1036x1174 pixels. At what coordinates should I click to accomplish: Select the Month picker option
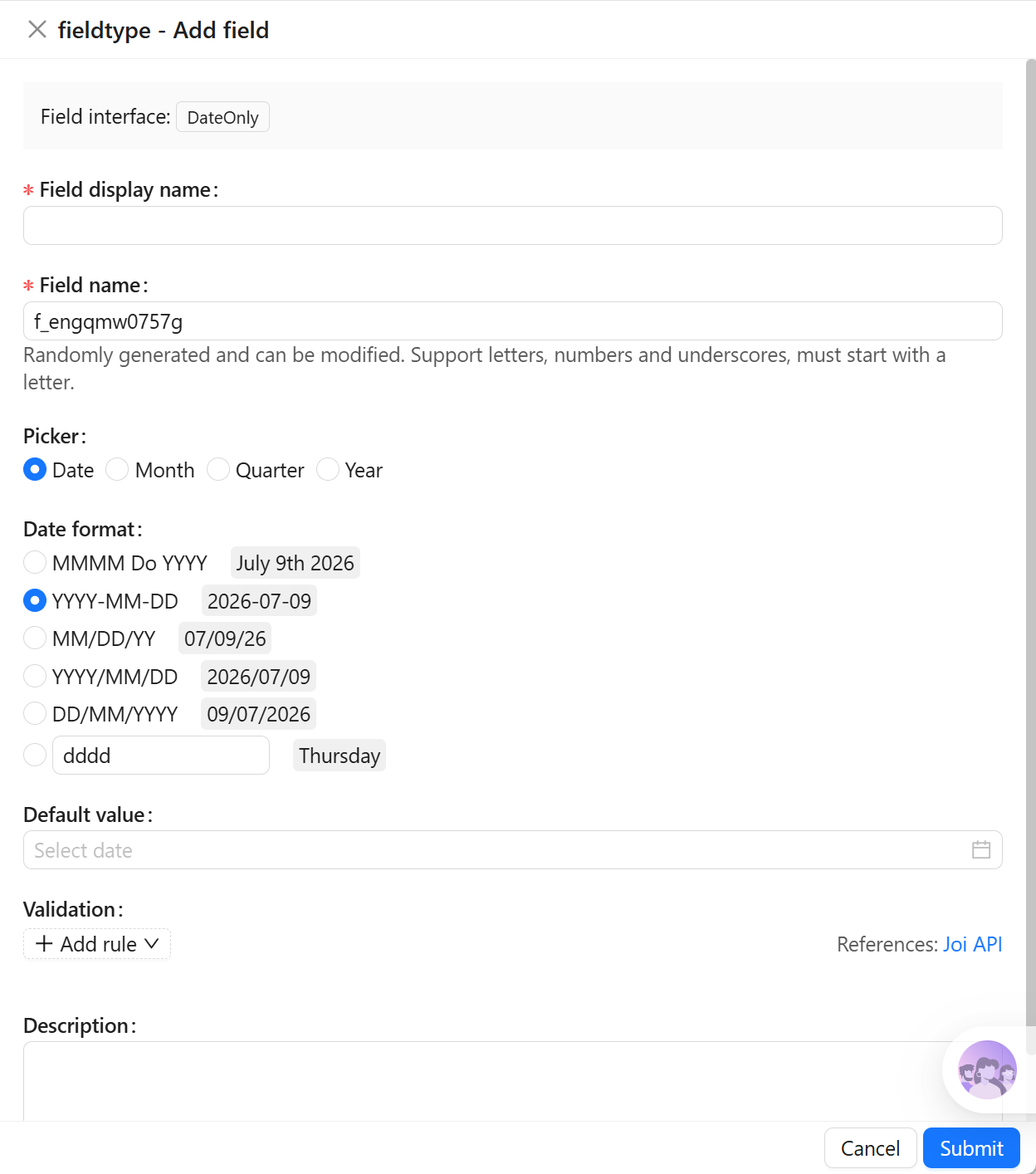[117, 470]
